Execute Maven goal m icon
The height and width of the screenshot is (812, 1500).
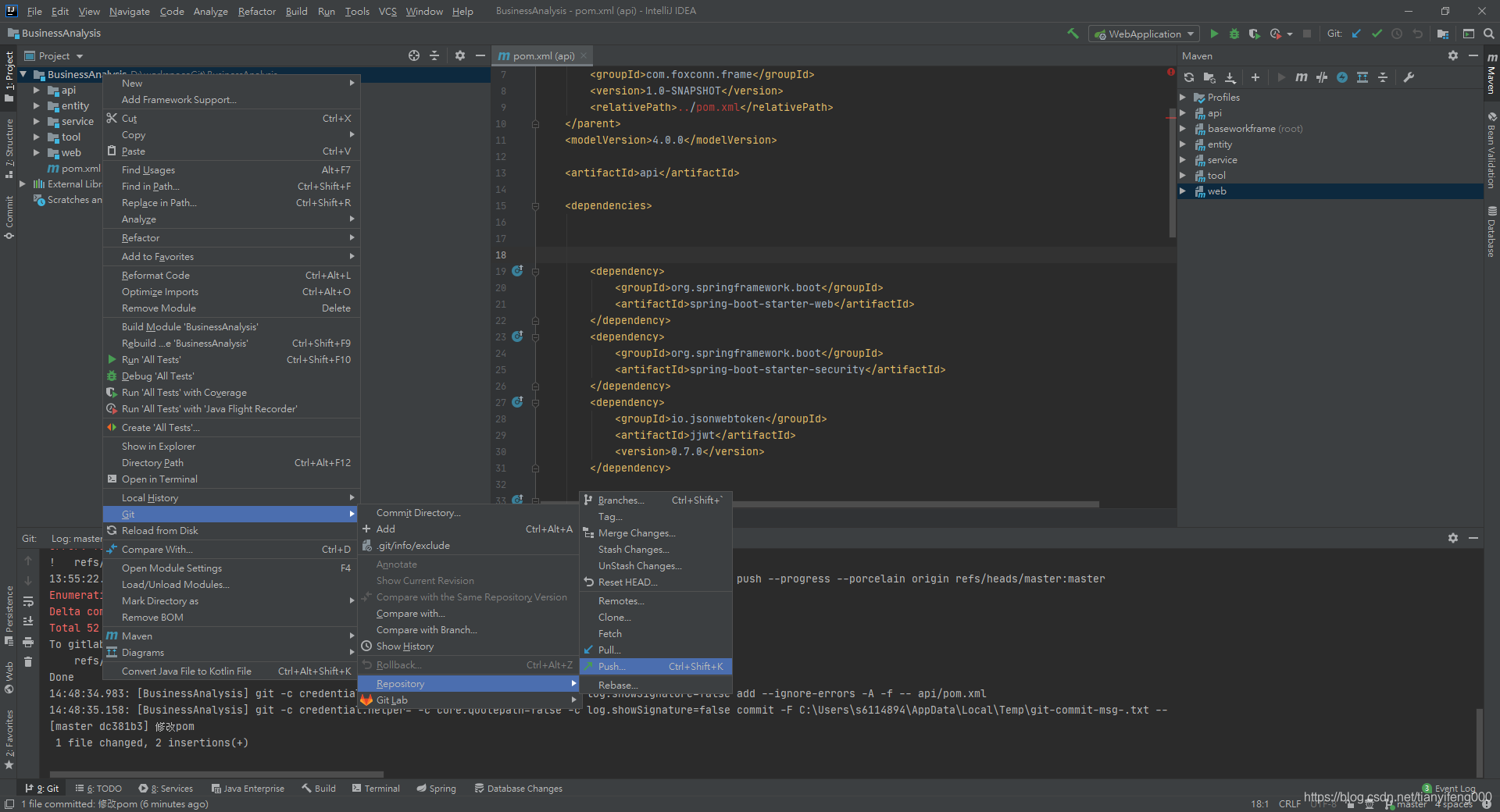pyautogui.click(x=1301, y=77)
